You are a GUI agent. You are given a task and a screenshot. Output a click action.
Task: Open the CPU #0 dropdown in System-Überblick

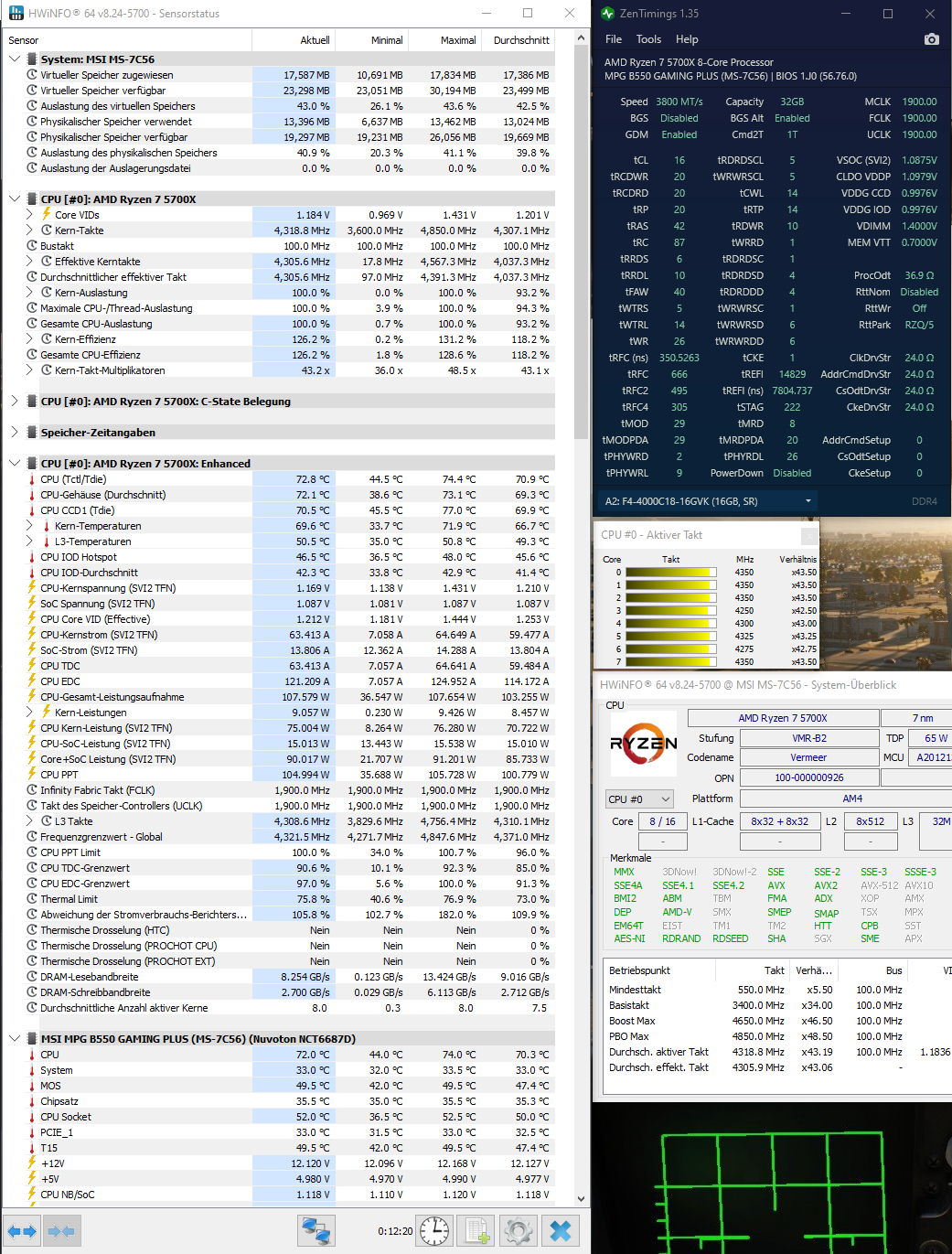[638, 798]
